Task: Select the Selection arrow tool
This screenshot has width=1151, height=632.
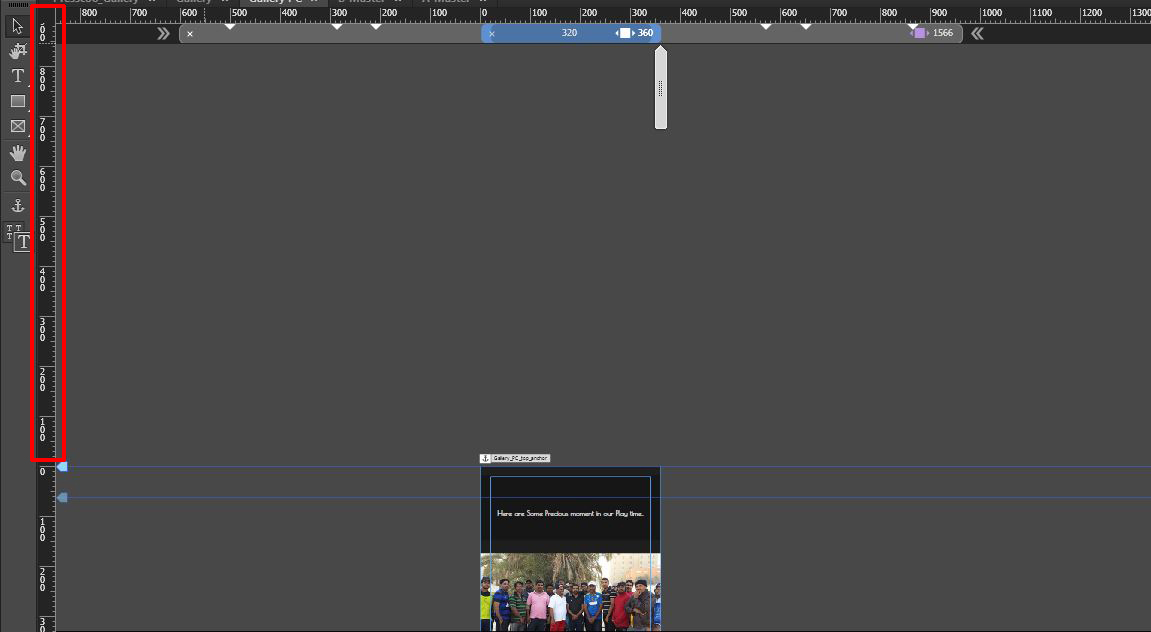Action: click(18, 26)
